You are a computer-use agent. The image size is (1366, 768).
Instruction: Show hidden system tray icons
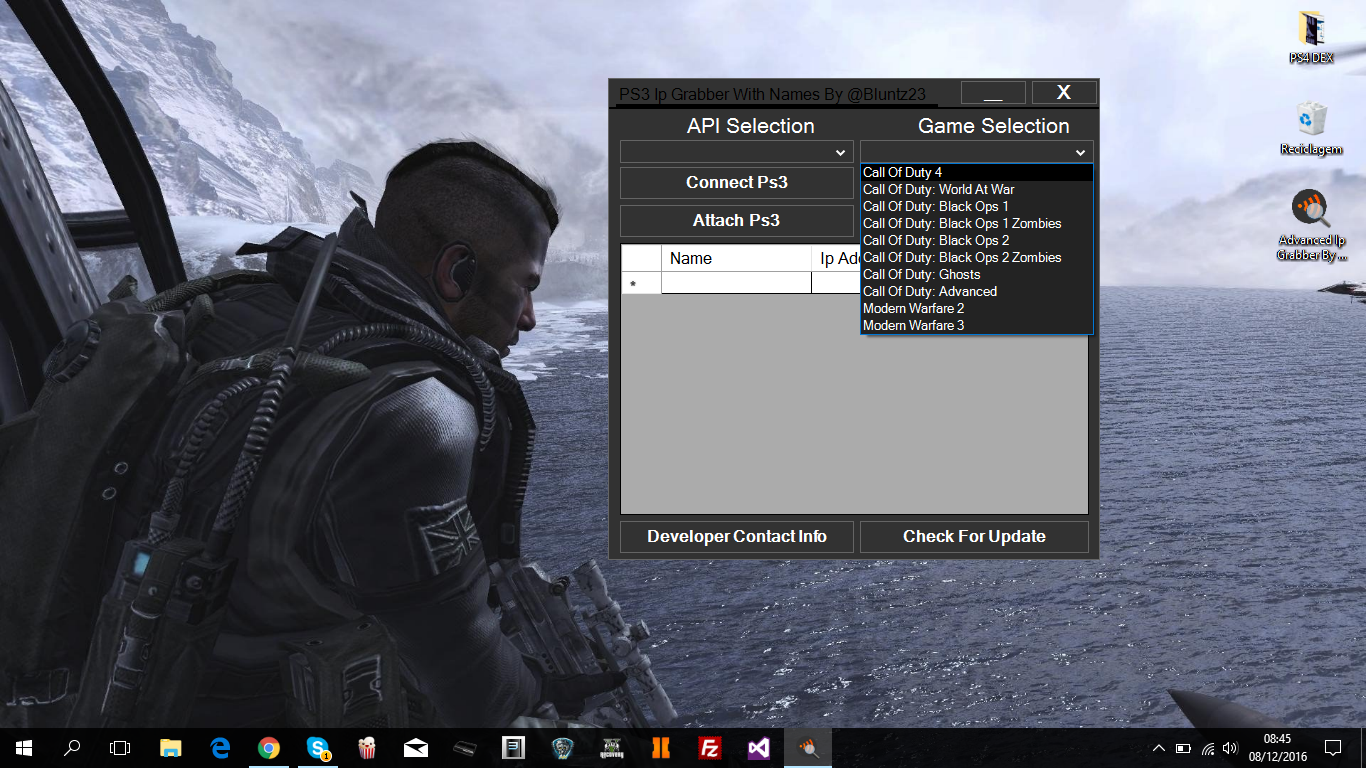click(x=1158, y=748)
